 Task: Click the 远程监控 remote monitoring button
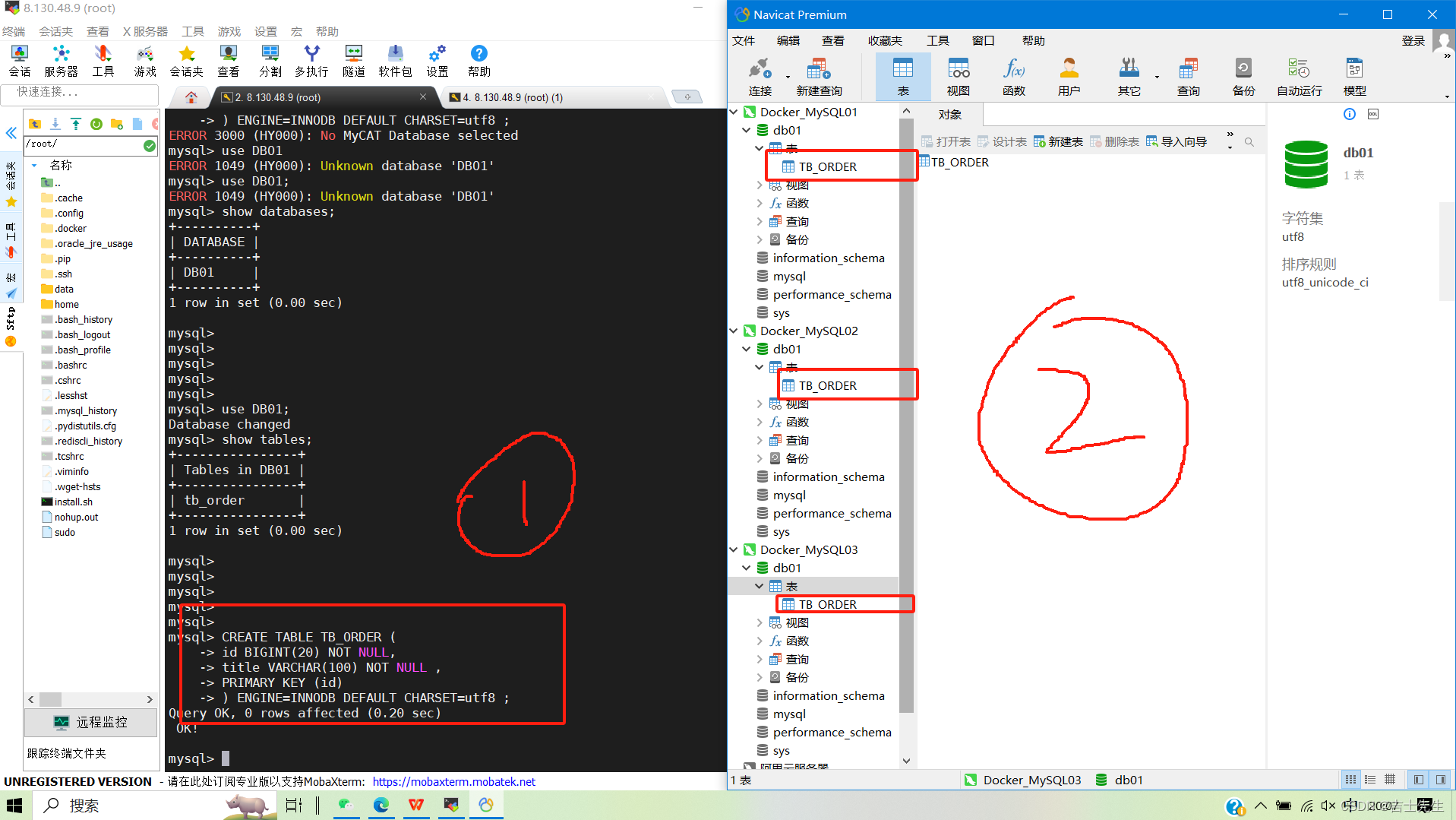click(91, 722)
